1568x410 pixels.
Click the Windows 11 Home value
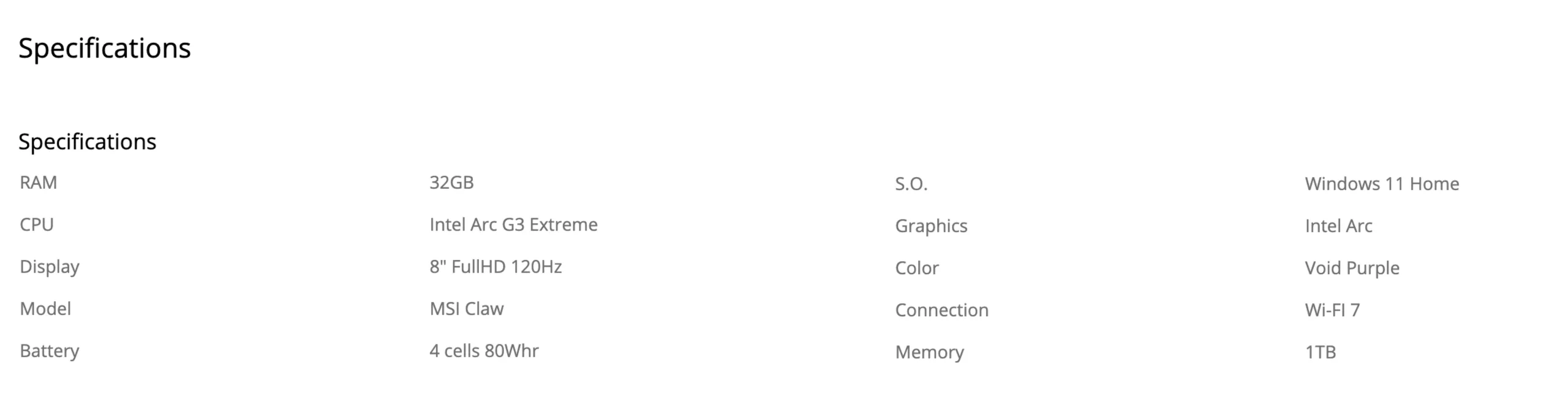pyautogui.click(x=1382, y=184)
